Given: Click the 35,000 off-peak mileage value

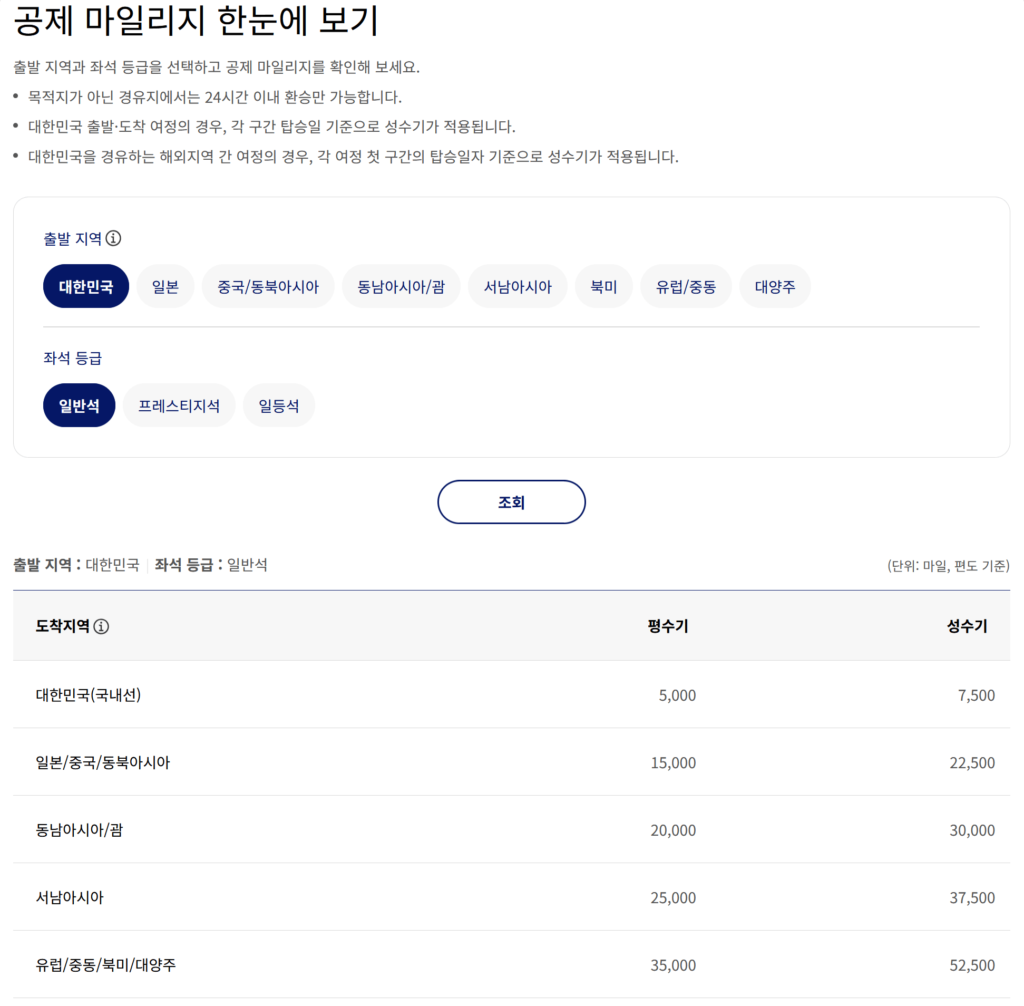Looking at the screenshot, I should 673,965.
